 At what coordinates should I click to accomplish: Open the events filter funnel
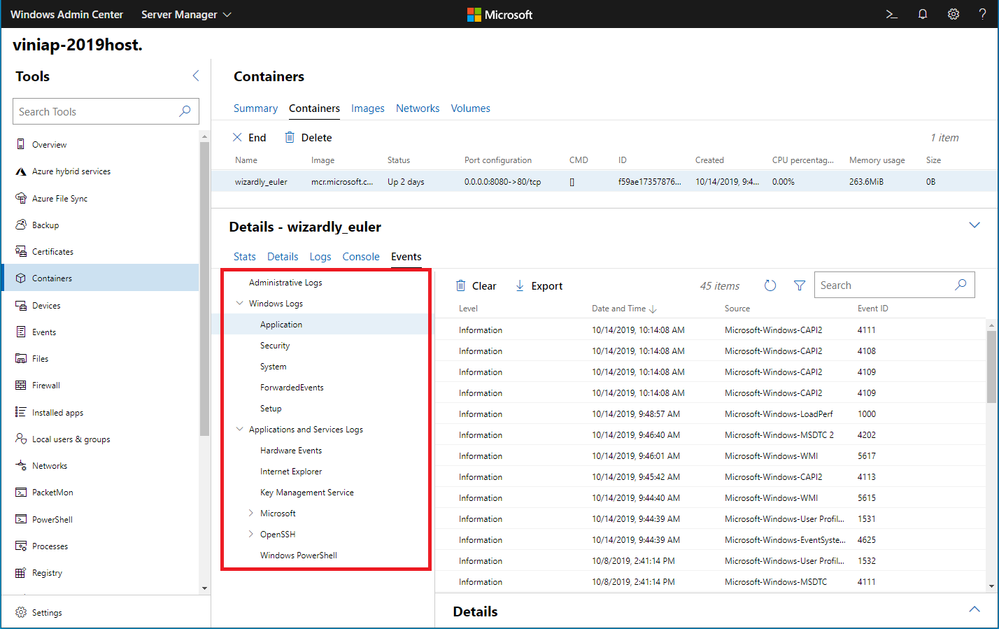tap(800, 286)
